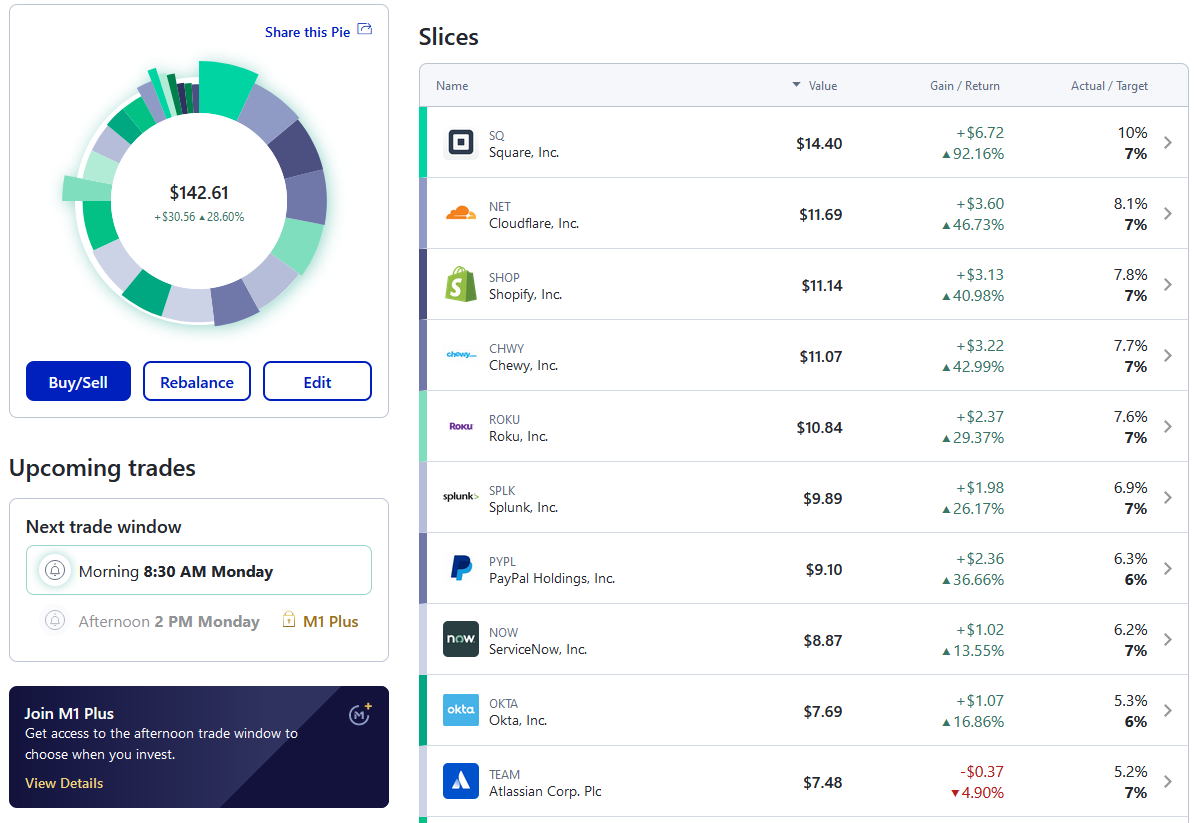Click the Join M1 Plus banner
This screenshot has height=823, width=1197.
click(x=198, y=747)
